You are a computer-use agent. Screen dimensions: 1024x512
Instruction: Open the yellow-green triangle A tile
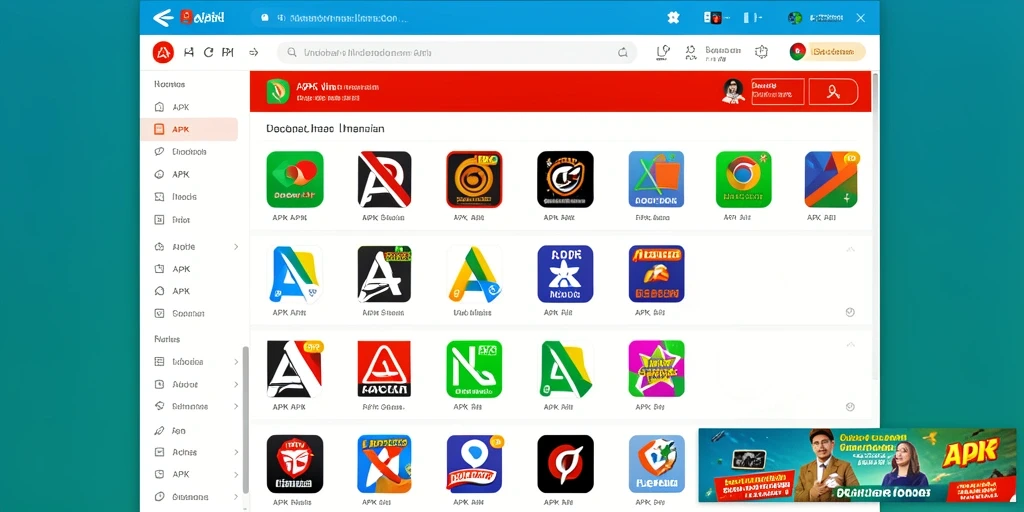[474, 274]
